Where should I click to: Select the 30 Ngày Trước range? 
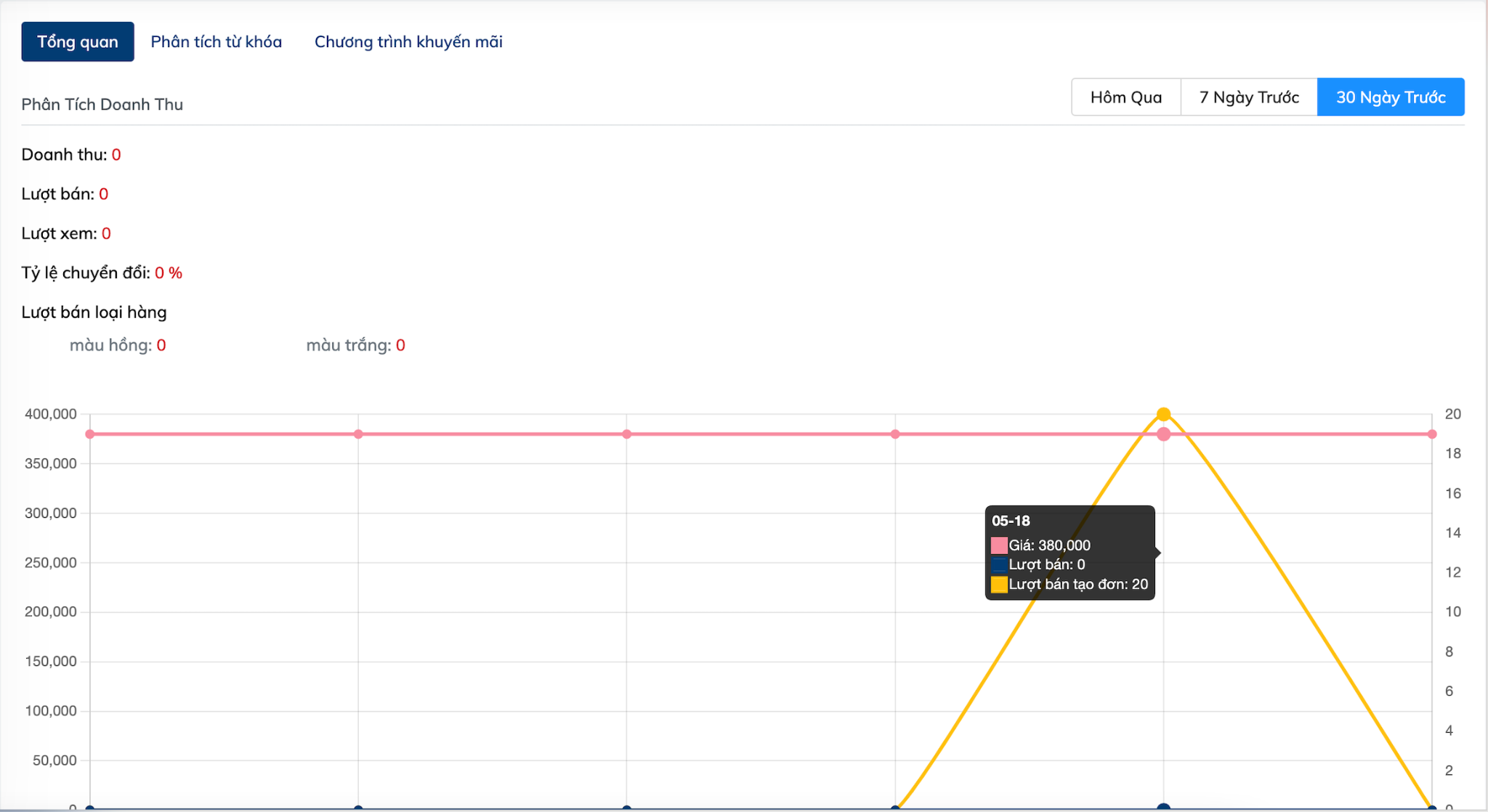pyautogui.click(x=1390, y=97)
